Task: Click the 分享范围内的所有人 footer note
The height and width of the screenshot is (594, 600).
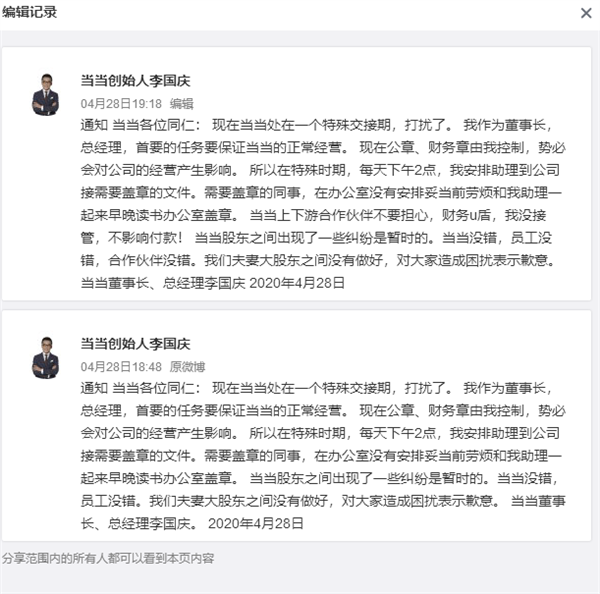Action: (x=108, y=558)
